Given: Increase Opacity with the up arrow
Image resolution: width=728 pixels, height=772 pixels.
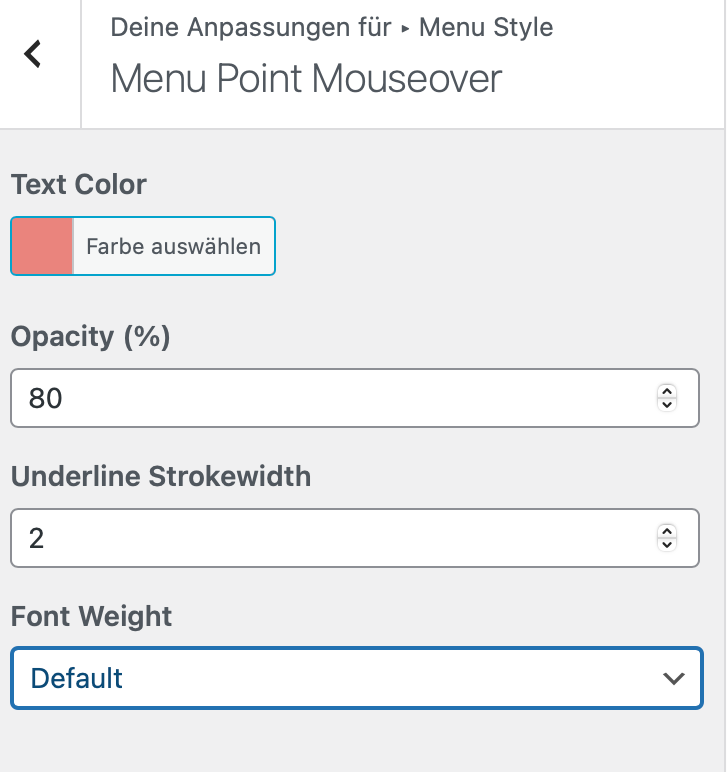Looking at the screenshot, I should (x=667, y=392).
